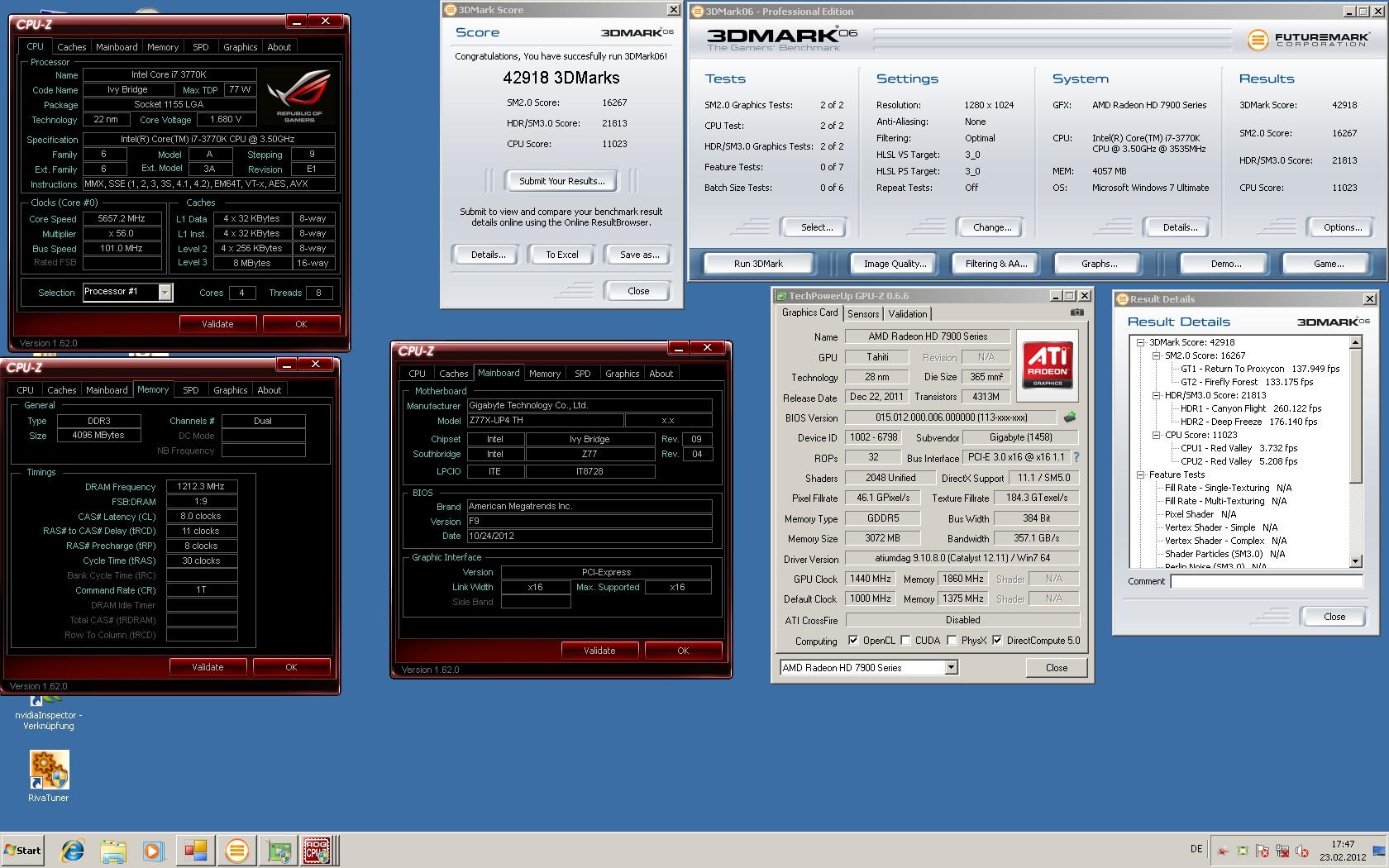Viewport: 1389px width, 868px height.
Task: Toggle the CUDA checkbox in GPU-Z
Action: tap(905, 641)
